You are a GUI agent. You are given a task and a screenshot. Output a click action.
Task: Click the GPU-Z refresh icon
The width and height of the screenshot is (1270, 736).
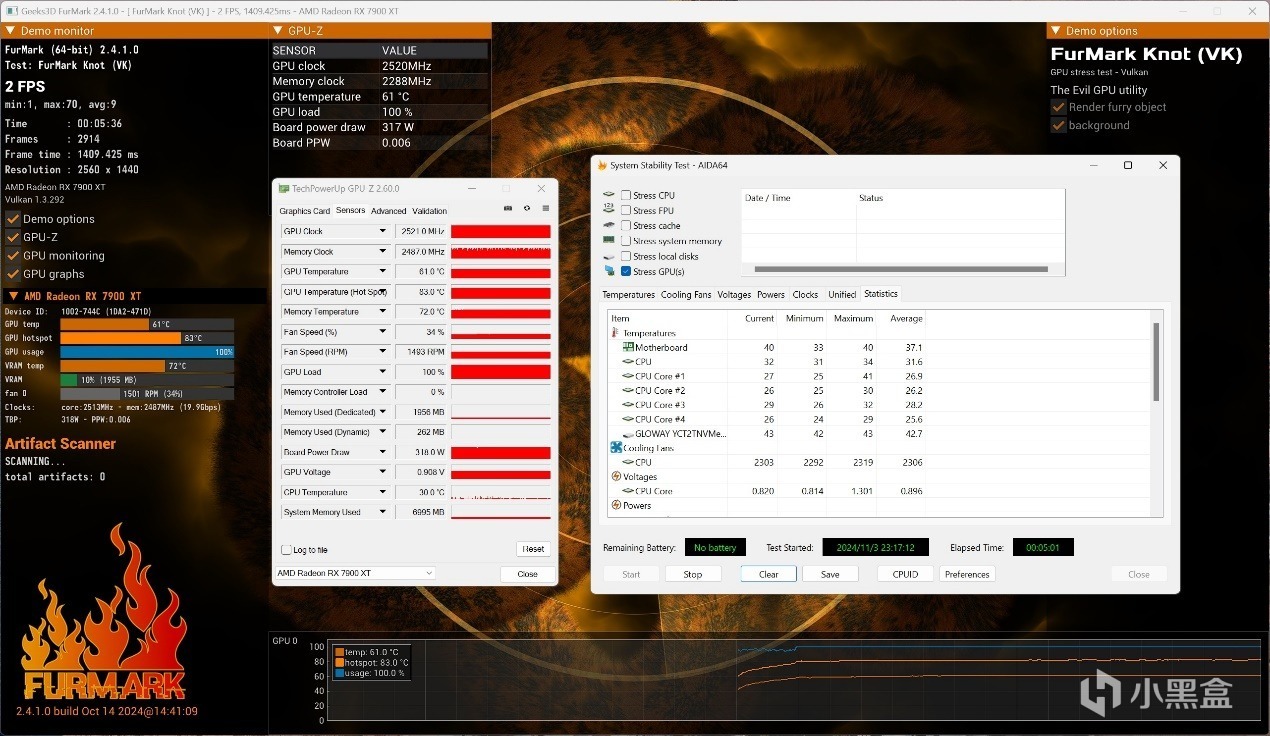coord(527,208)
